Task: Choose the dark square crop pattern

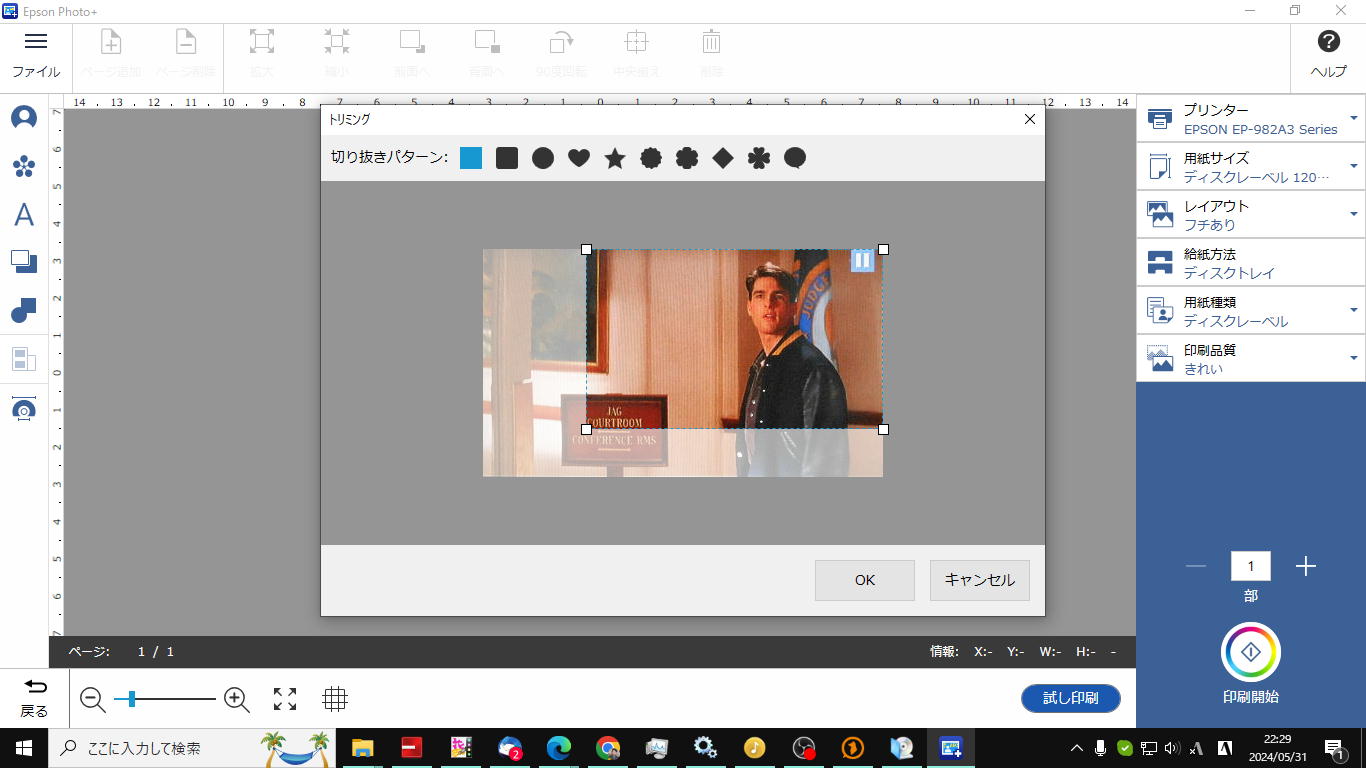Action: pyautogui.click(x=507, y=158)
